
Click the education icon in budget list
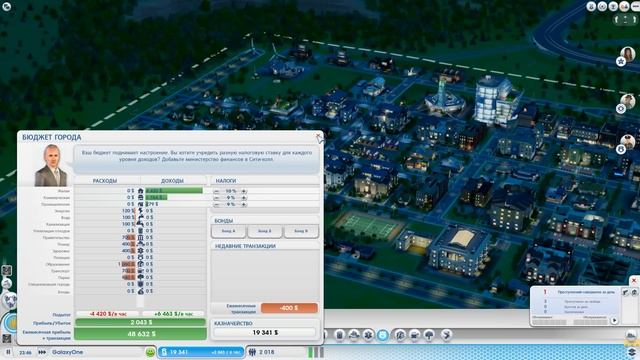click(140, 264)
